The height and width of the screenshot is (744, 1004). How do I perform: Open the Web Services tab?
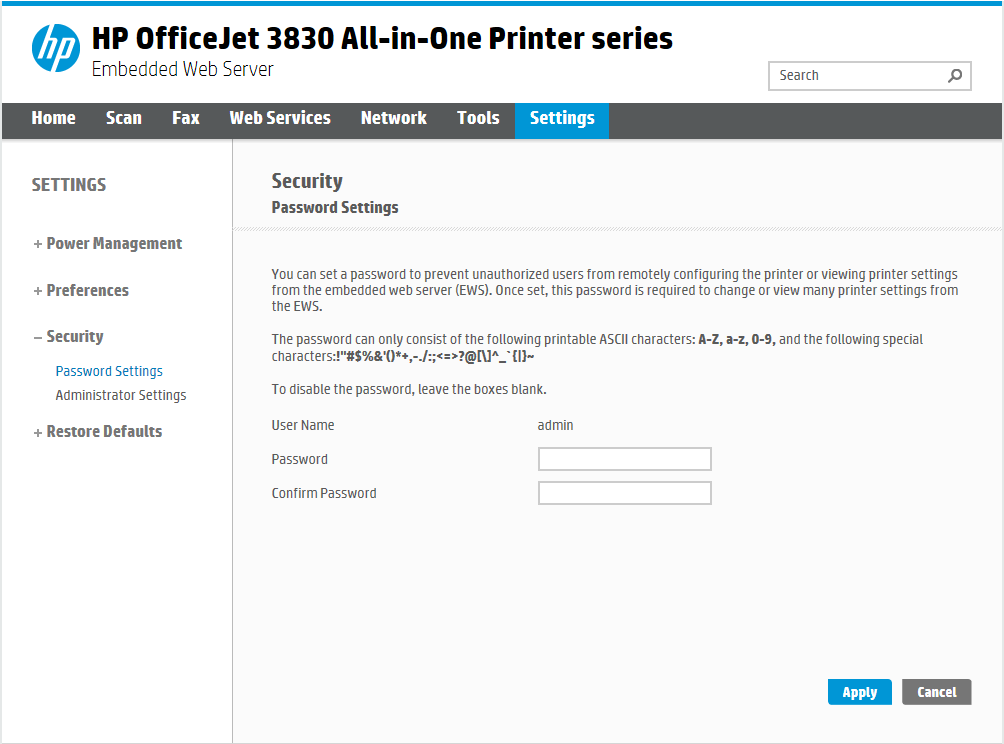[280, 118]
